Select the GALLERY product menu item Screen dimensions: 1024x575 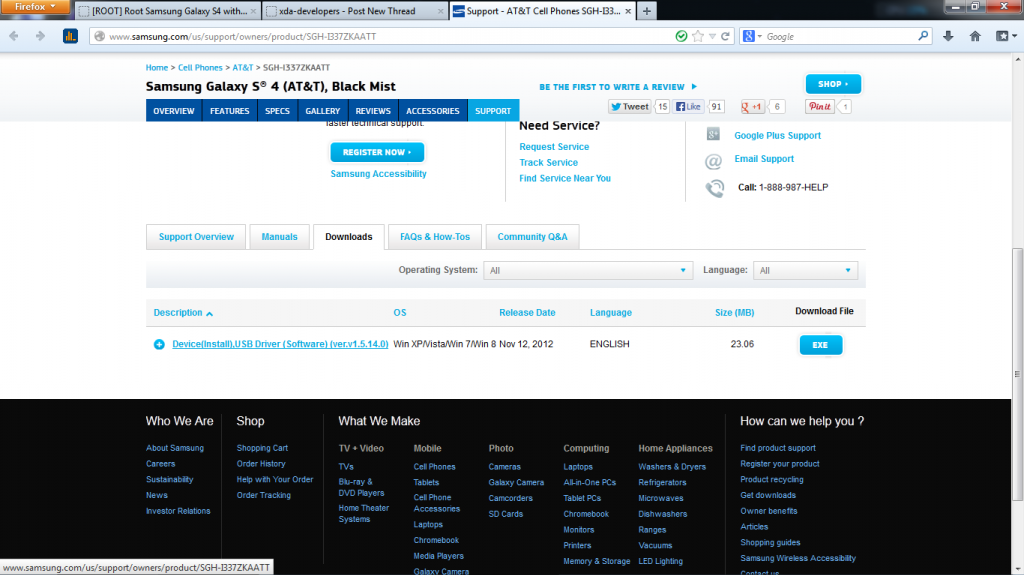tap(323, 110)
